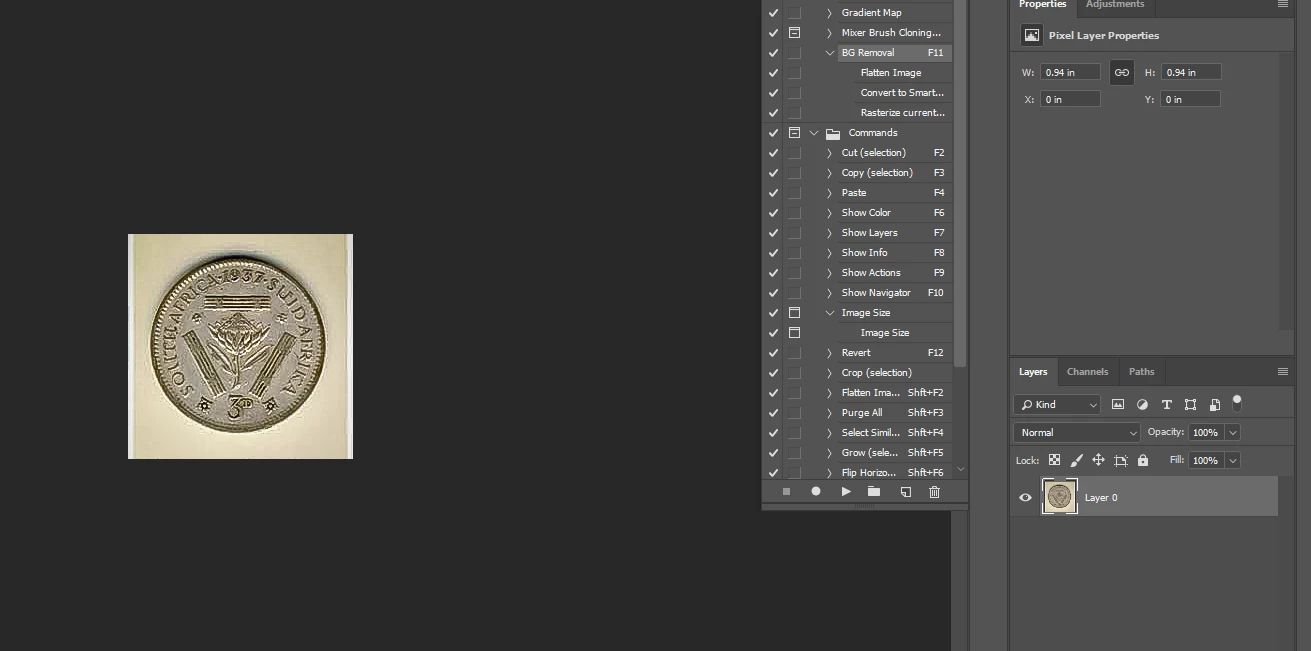The image size is (1311, 651).
Task: Select the Rasterize current step
Action: point(902,113)
